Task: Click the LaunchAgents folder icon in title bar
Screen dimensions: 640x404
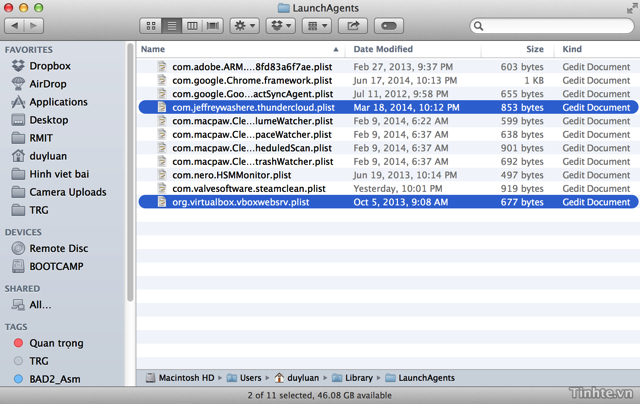Action: coord(283,8)
